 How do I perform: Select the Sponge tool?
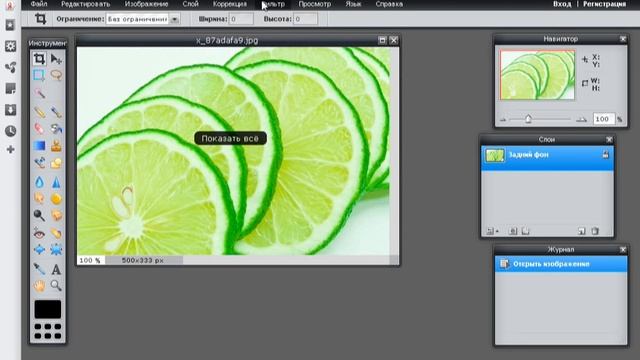coord(56,198)
